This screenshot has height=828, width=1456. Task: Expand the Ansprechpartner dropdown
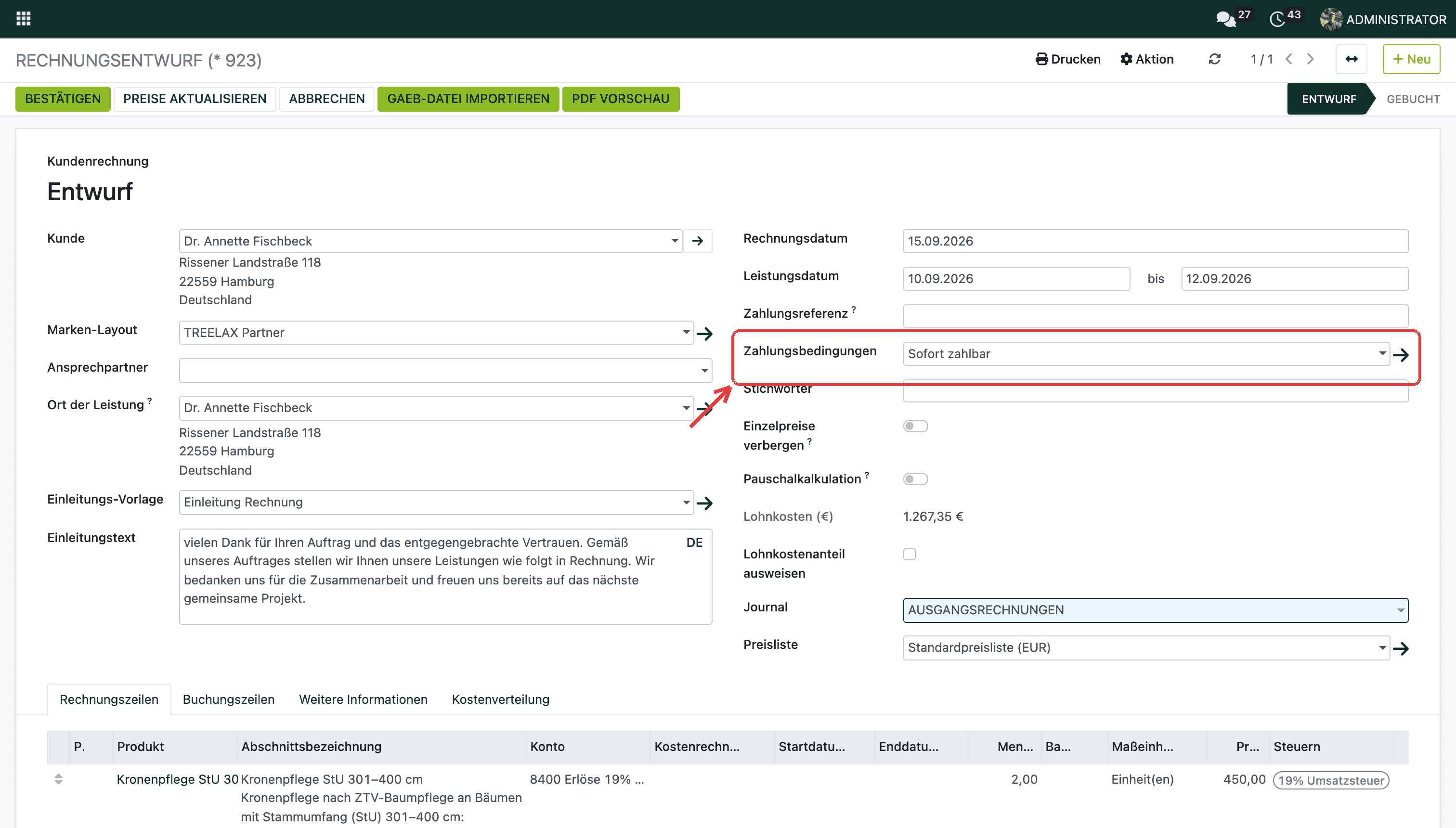tap(704, 371)
